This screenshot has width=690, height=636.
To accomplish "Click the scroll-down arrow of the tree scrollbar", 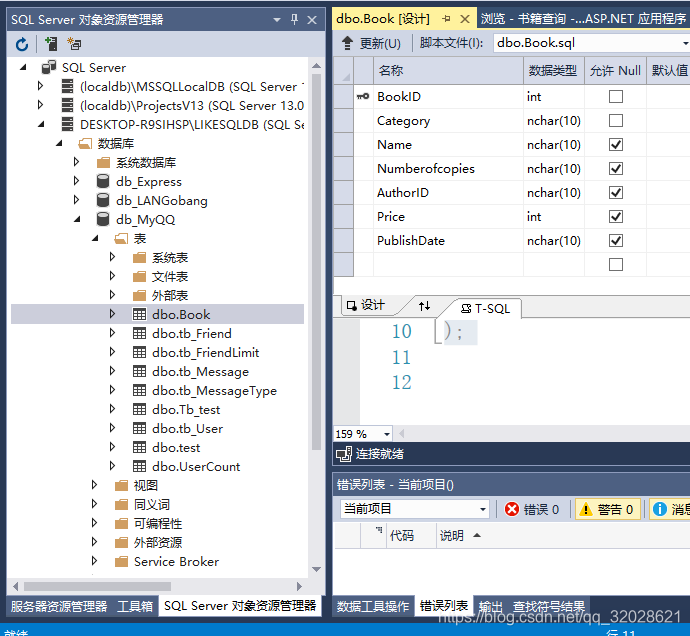I will (316, 569).
